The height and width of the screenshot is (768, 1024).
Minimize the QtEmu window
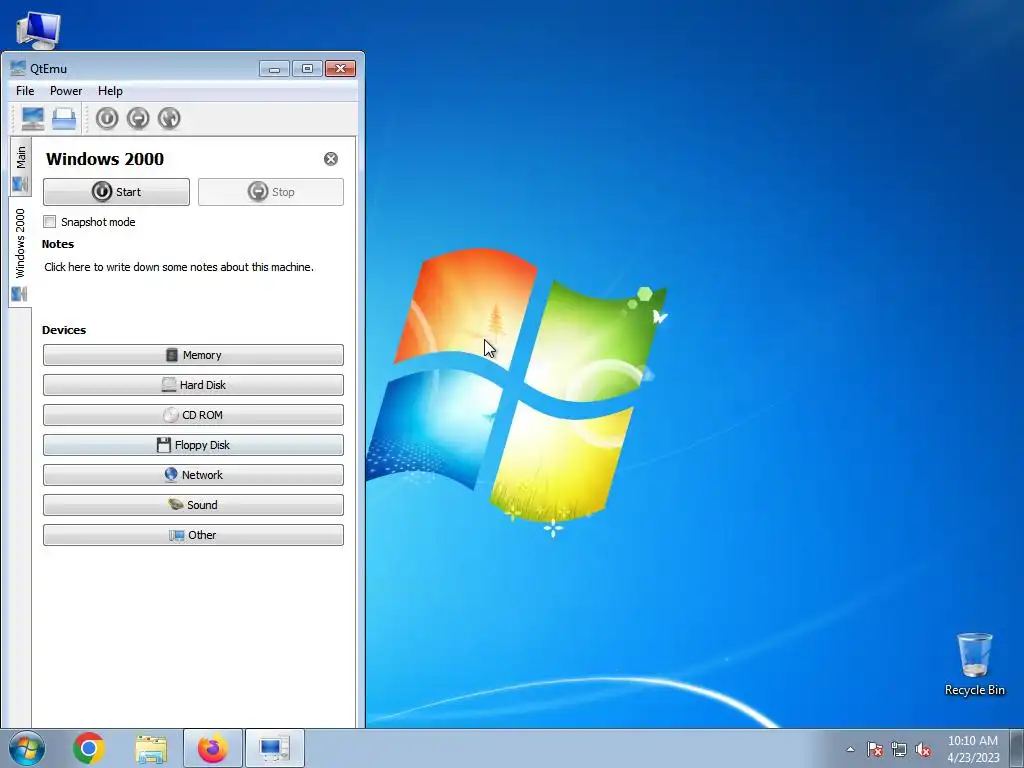(274, 69)
